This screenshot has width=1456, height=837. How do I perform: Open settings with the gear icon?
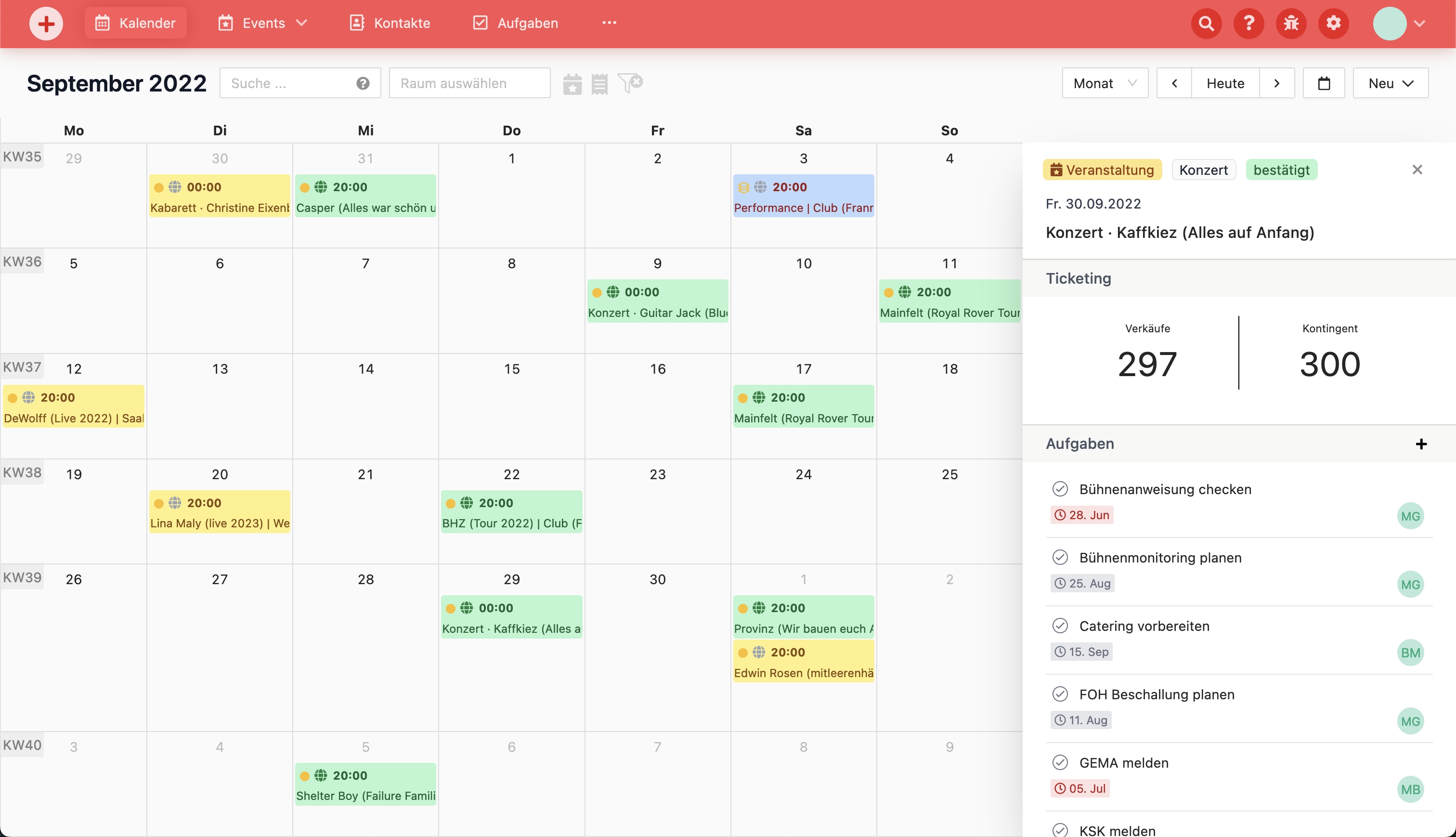[1333, 24]
